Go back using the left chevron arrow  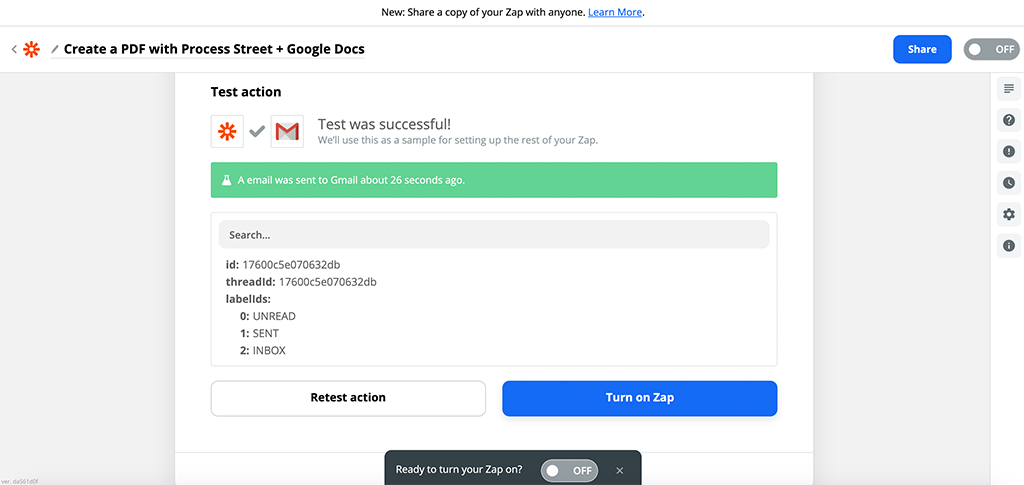(14, 49)
